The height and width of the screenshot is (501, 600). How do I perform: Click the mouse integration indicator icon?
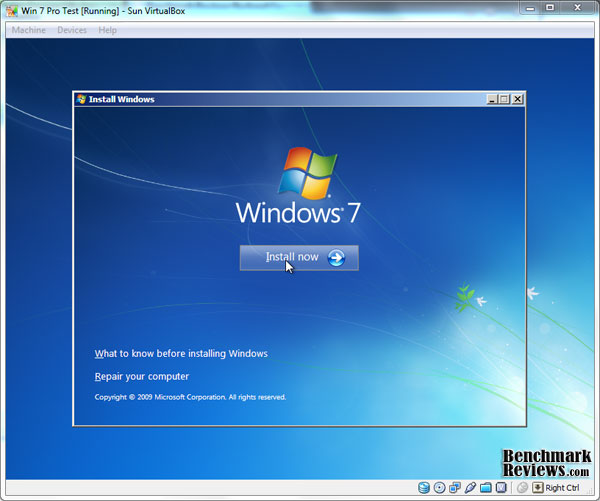pyautogui.click(x=522, y=488)
